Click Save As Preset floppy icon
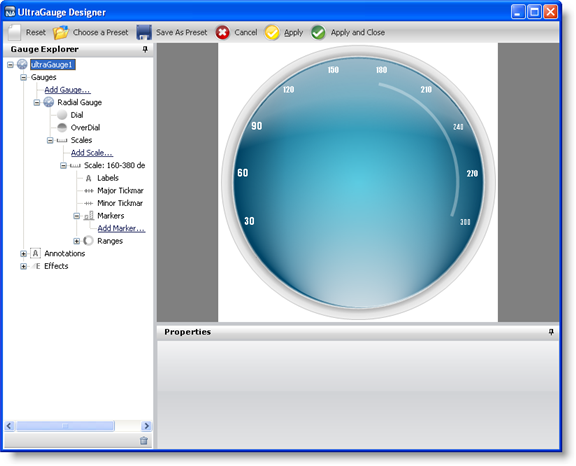576x466 pixels. coord(144,32)
